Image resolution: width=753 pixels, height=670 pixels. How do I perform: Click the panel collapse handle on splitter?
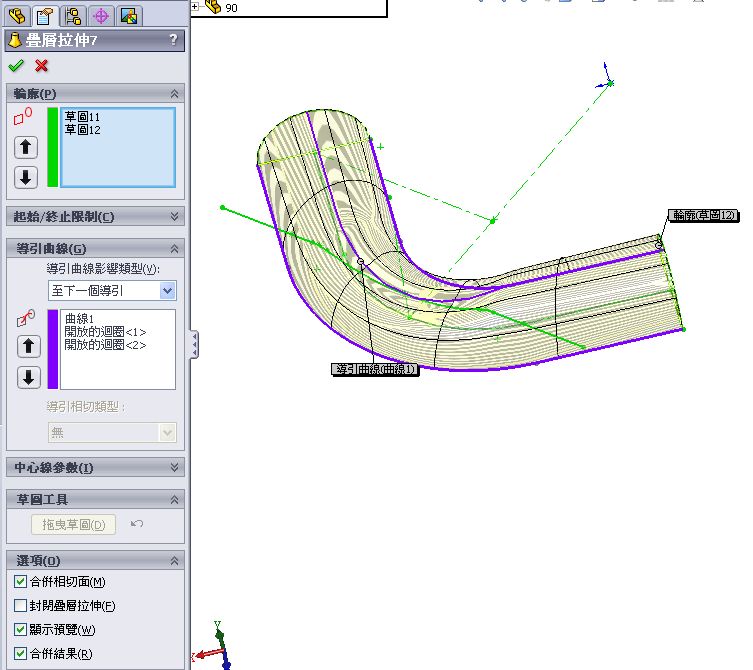pyautogui.click(x=194, y=344)
